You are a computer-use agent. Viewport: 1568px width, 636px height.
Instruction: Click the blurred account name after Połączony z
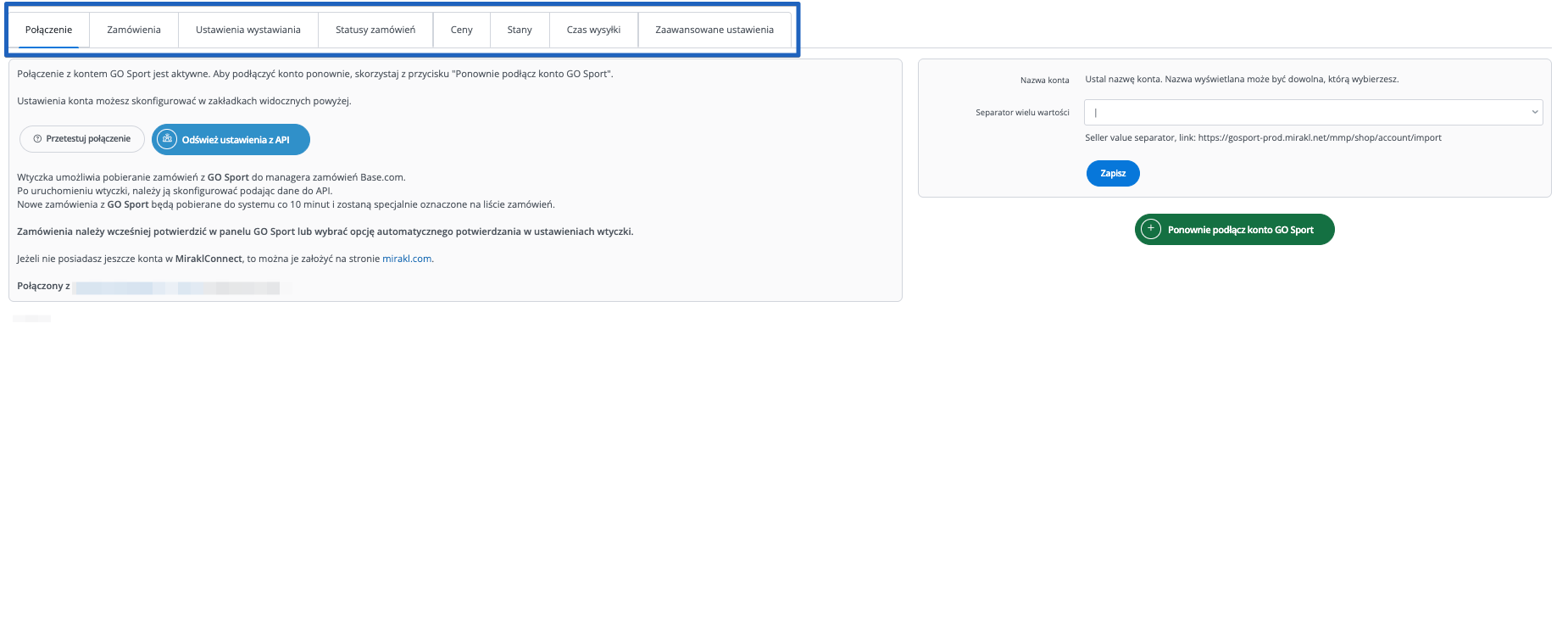tap(176, 287)
